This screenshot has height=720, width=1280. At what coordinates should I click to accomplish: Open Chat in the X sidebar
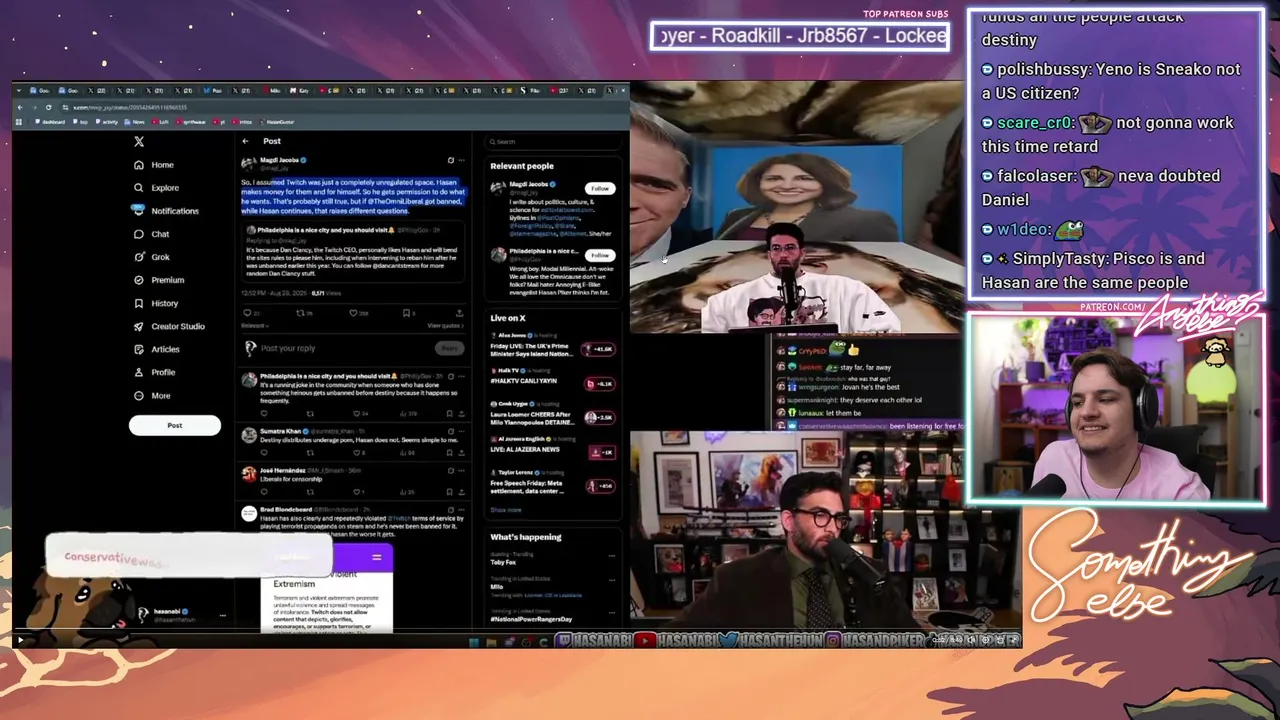point(151,234)
